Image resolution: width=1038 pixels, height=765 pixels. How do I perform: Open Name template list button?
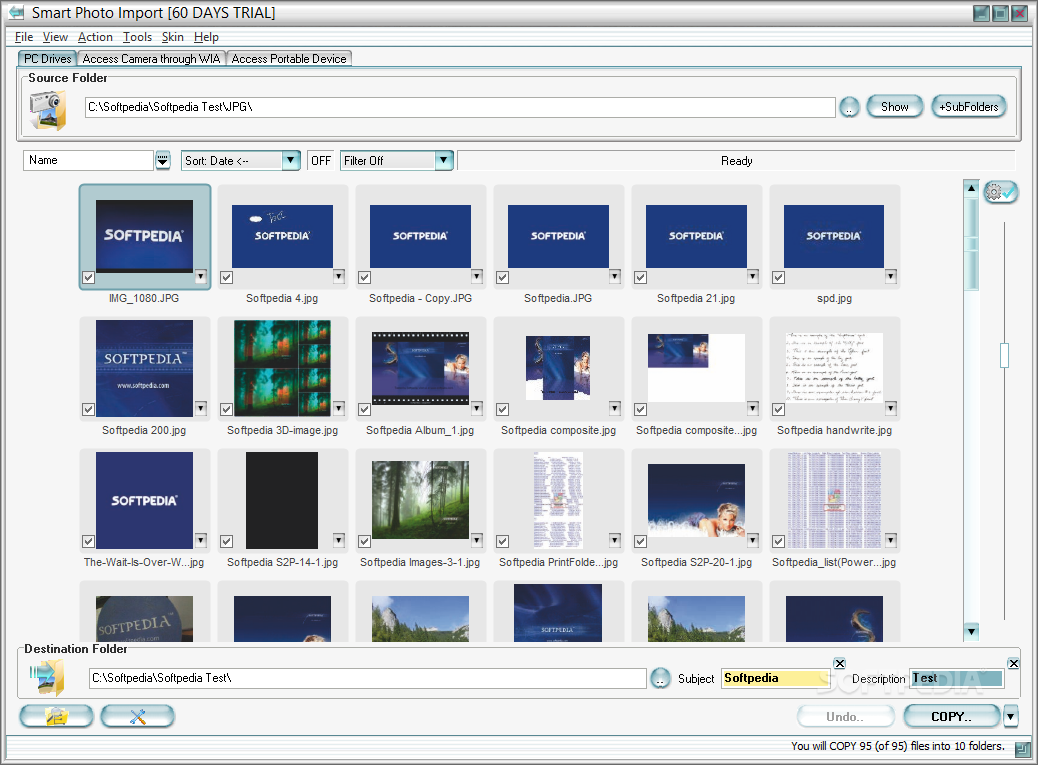[x=163, y=161]
